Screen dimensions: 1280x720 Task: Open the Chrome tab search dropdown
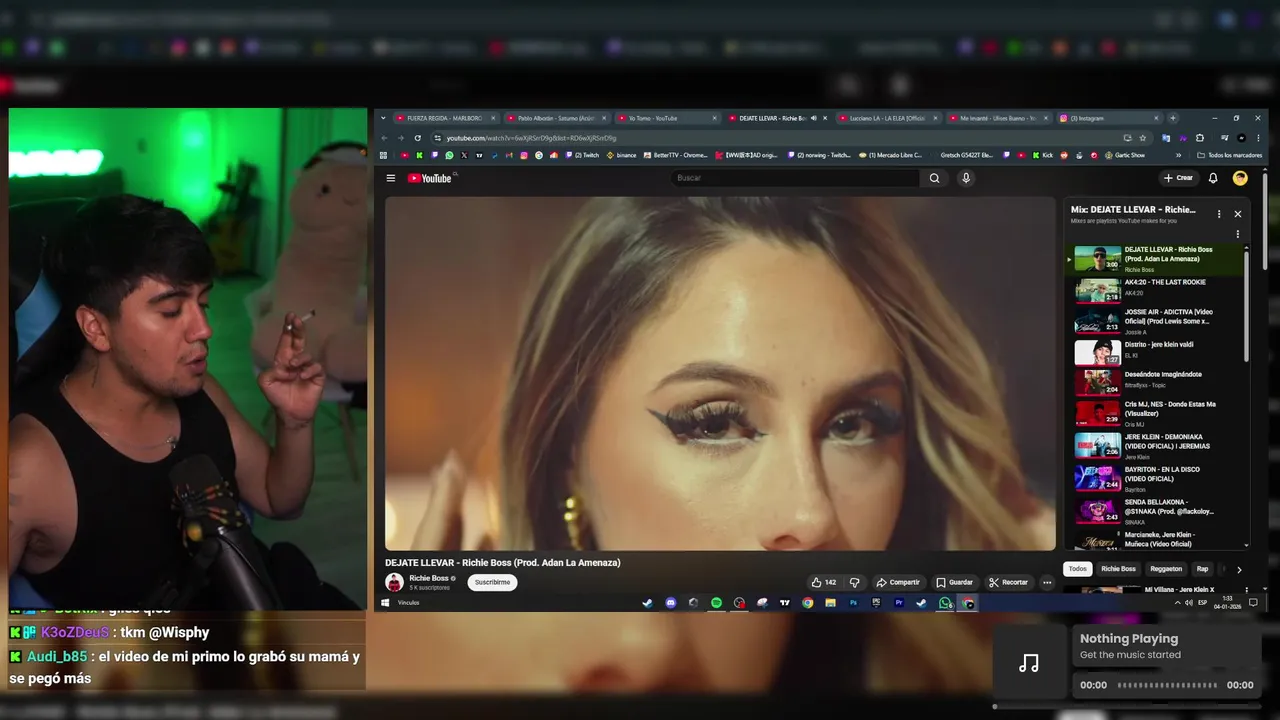[x=383, y=118]
